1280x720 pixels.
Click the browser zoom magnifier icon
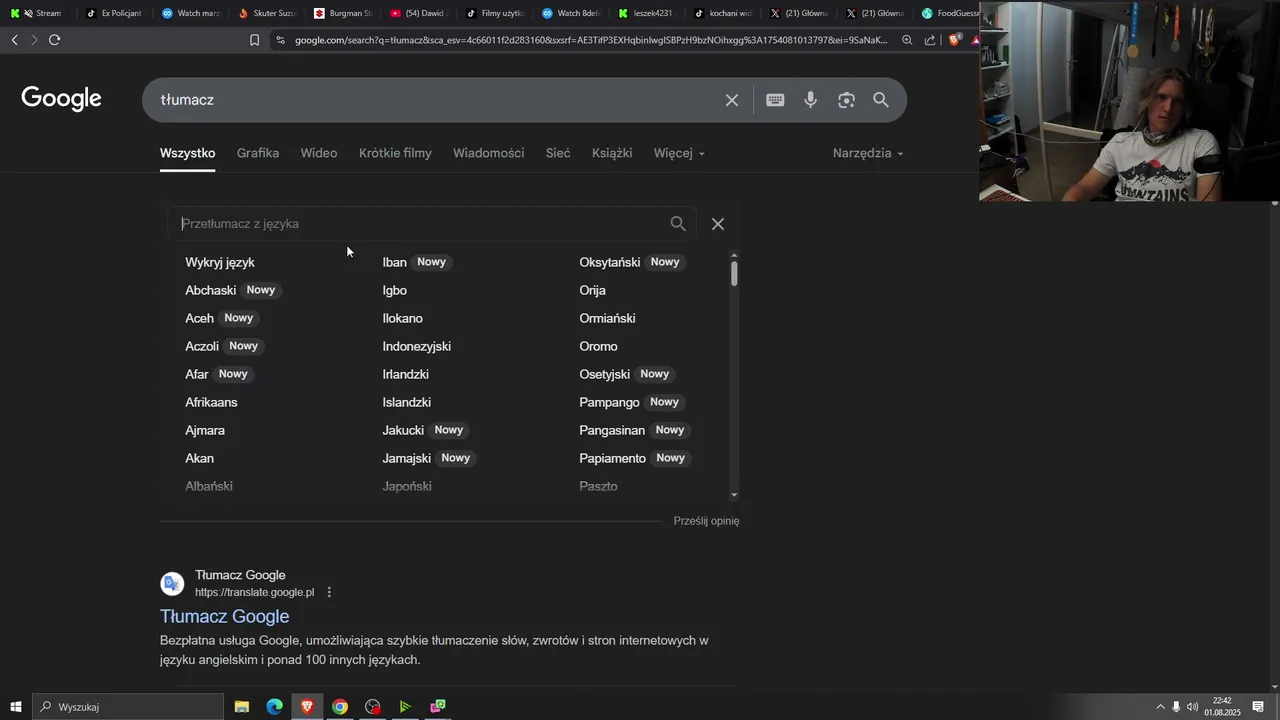907,40
